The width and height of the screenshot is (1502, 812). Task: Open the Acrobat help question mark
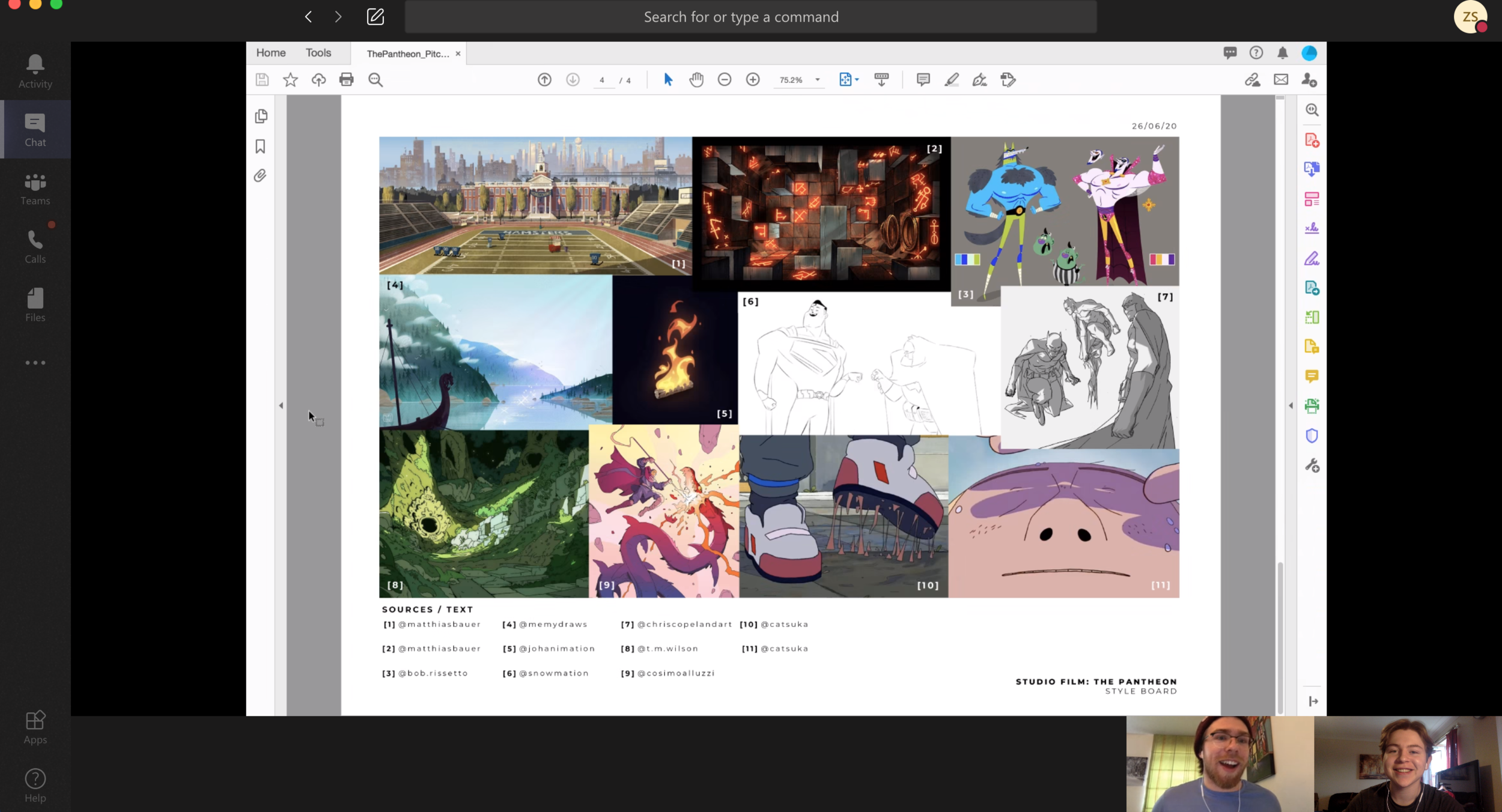tap(1256, 53)
